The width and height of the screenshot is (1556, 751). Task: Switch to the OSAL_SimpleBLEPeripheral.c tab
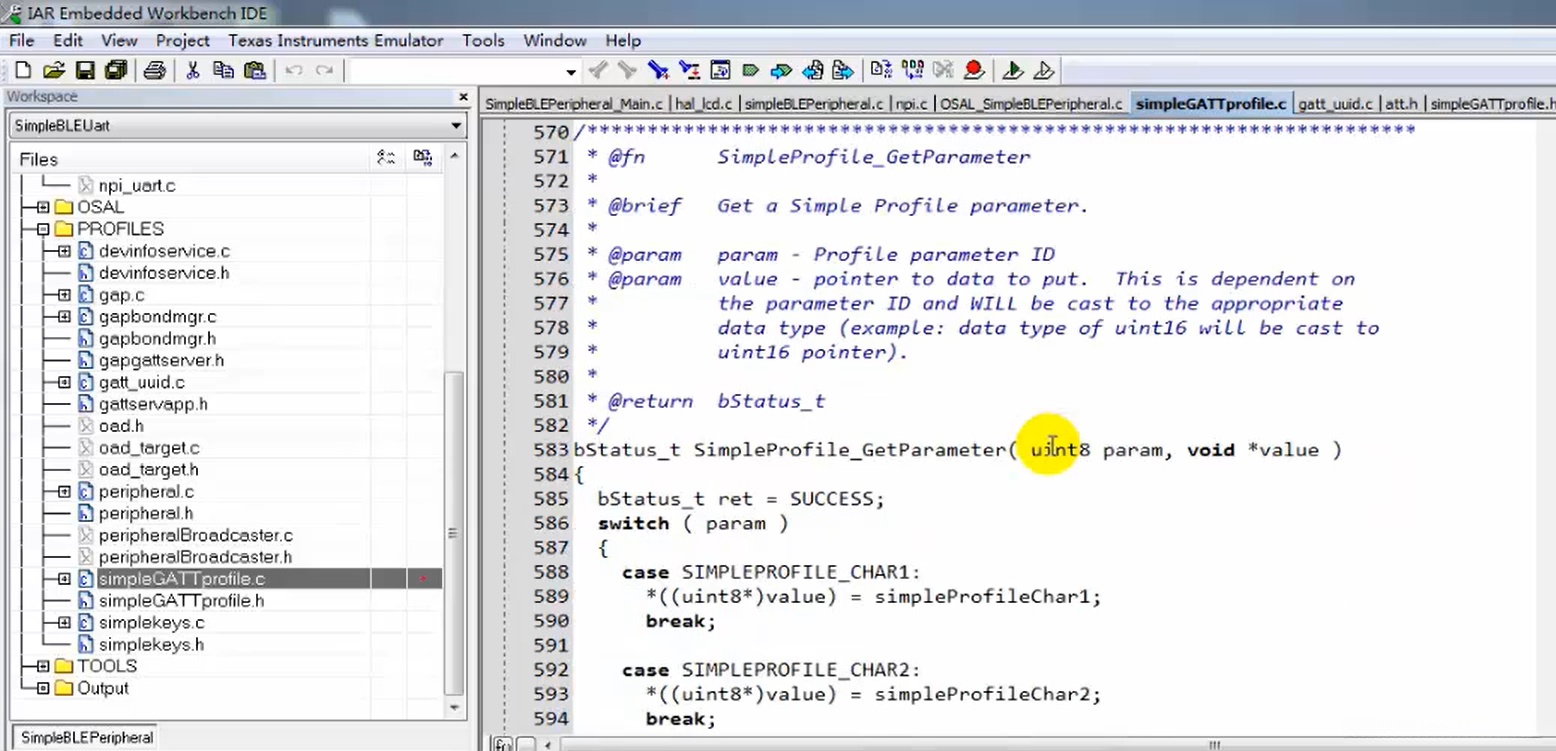tap(1031, 104)
